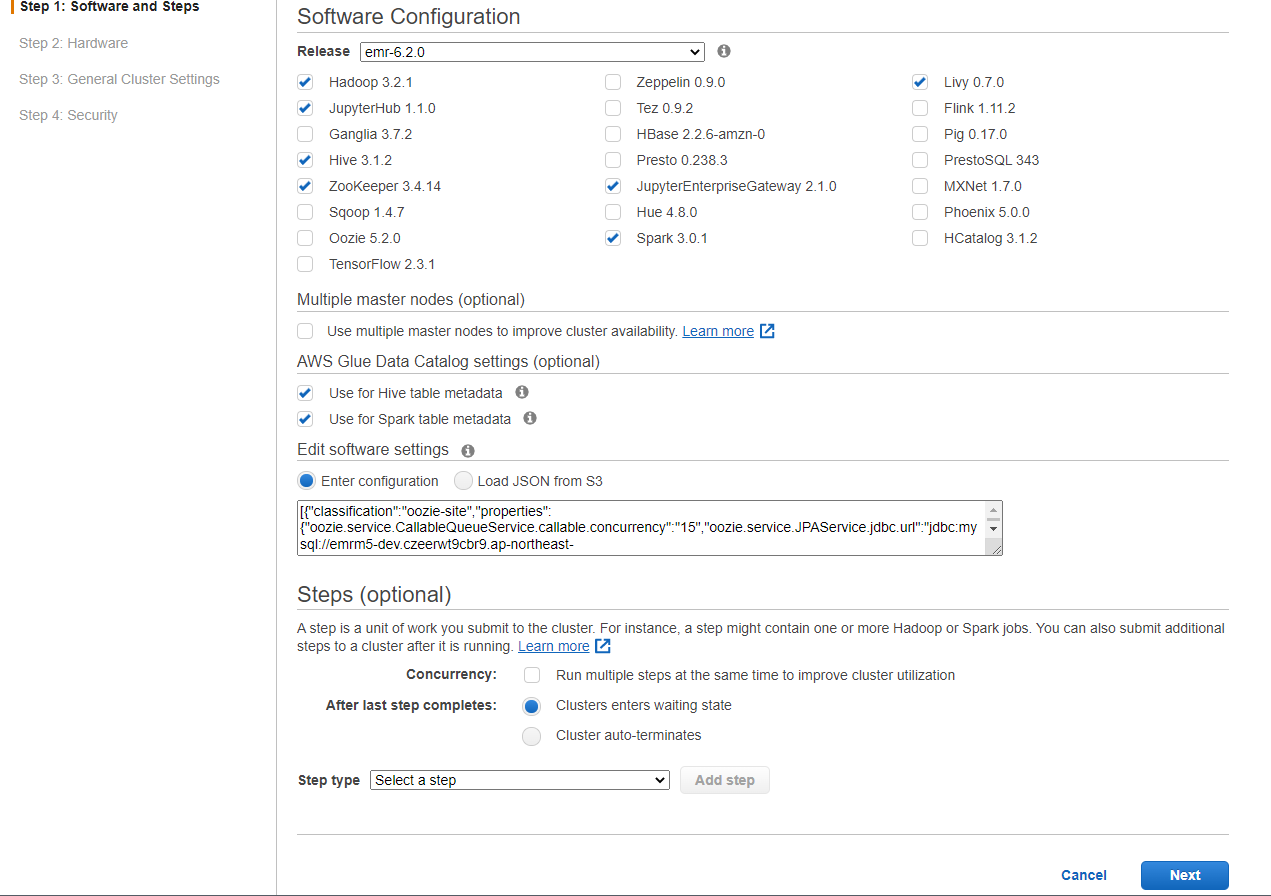The image size is (1271, 896).
Task: Open Learn more link in Steps description
Action: [554, 646]
